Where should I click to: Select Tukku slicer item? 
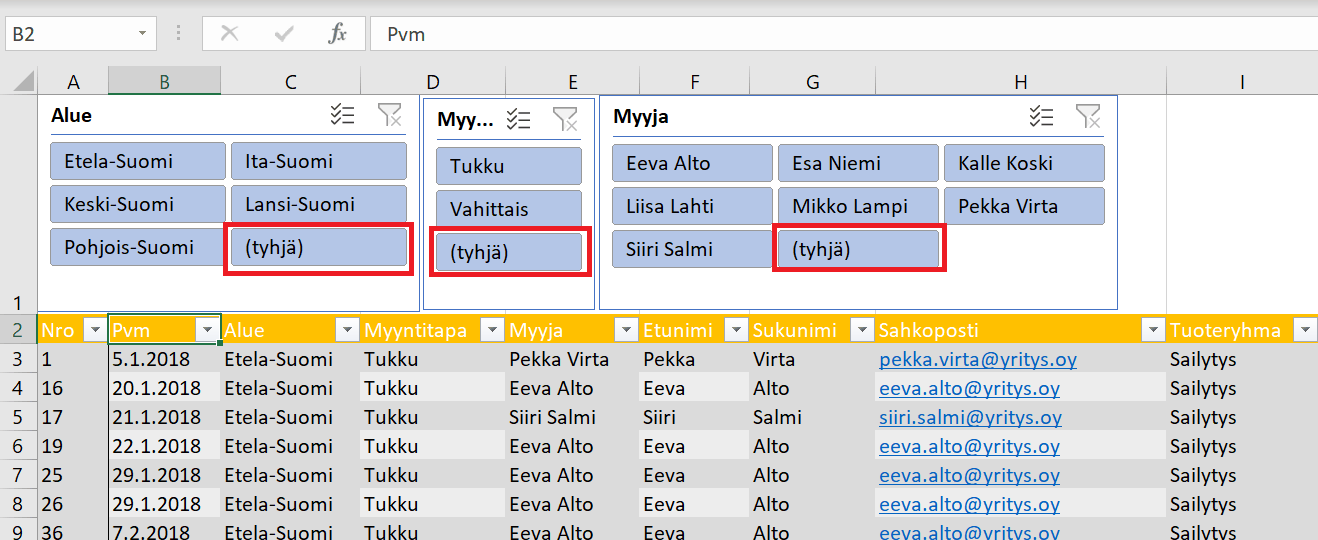(509, 166)
